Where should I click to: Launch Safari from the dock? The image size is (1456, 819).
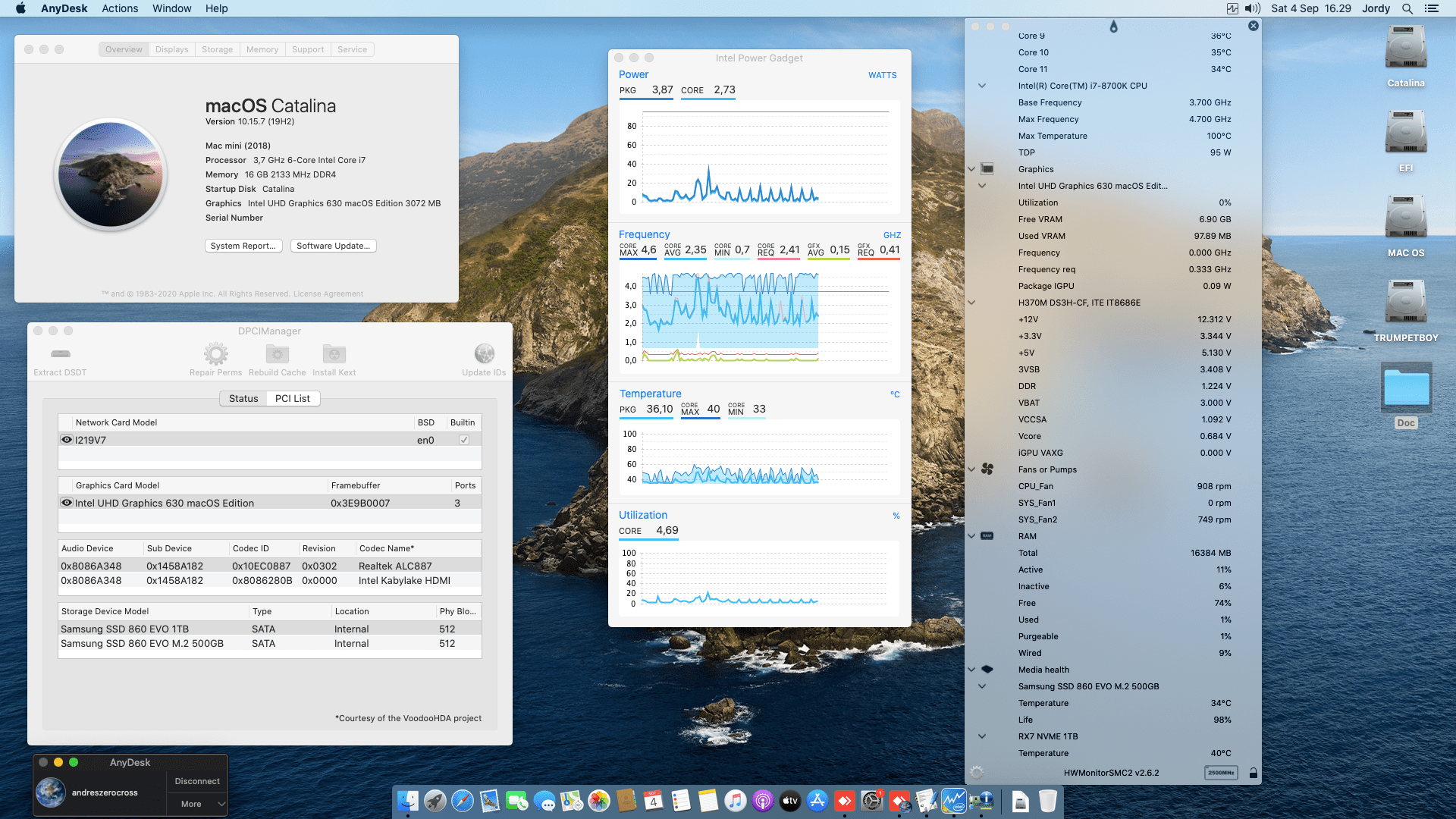point(463,800)
